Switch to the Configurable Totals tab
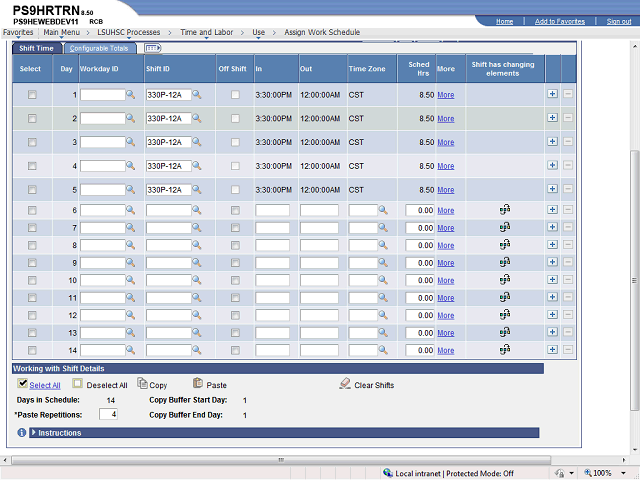The width and height of the screenshot is (640, 480). click(99, 48)
